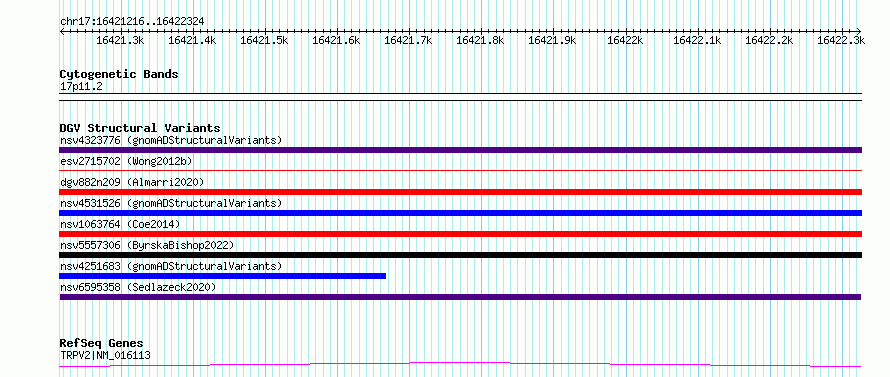The width and height of the screenshot is (890, 377).
Task: Click the chr17:16421216..16422324 coordinate label
Action: coord(132,22)
